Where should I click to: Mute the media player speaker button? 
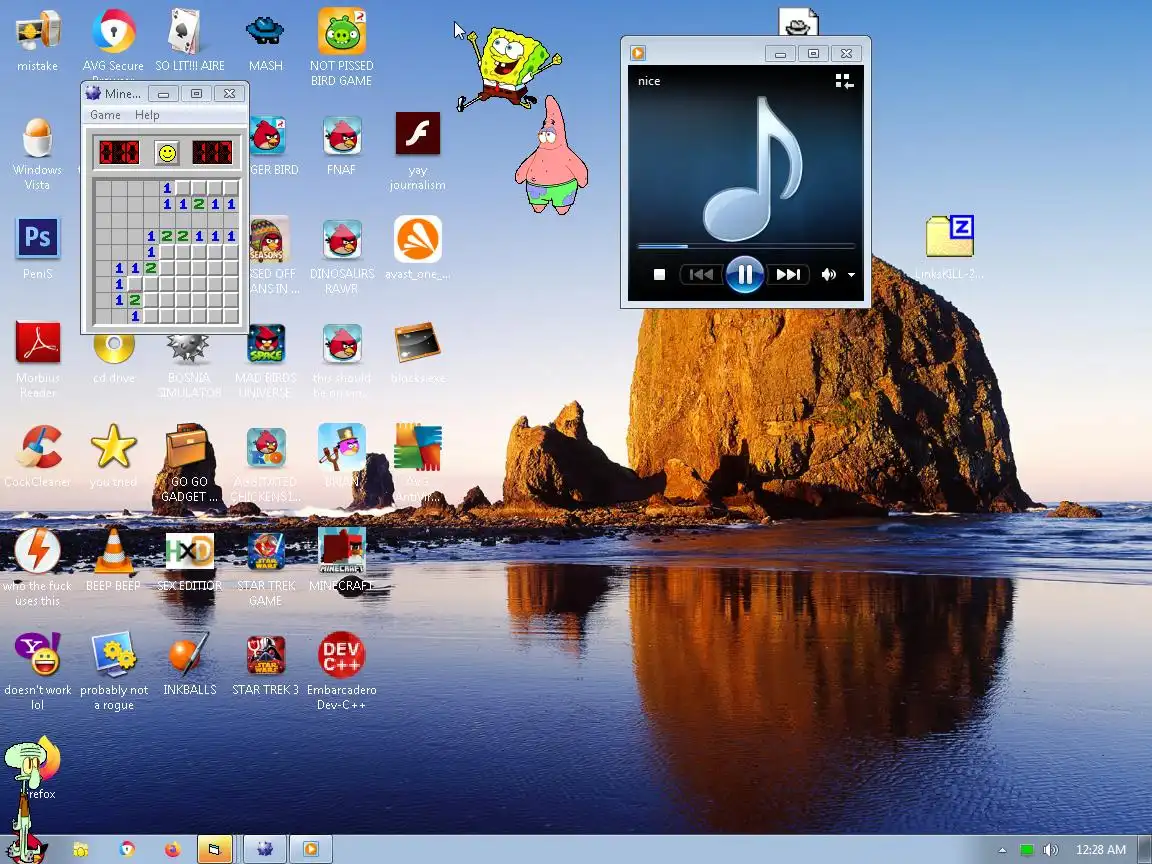pos(828,274)
